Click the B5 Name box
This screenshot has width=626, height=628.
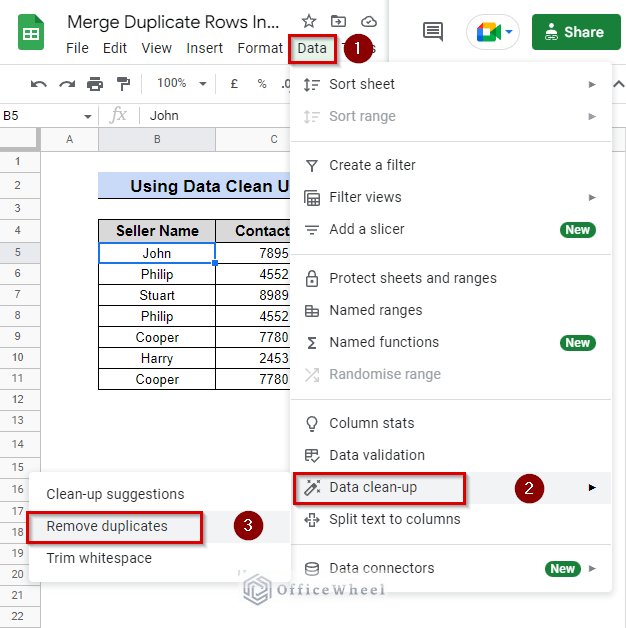pyautogui.click(x=40, y=116)
